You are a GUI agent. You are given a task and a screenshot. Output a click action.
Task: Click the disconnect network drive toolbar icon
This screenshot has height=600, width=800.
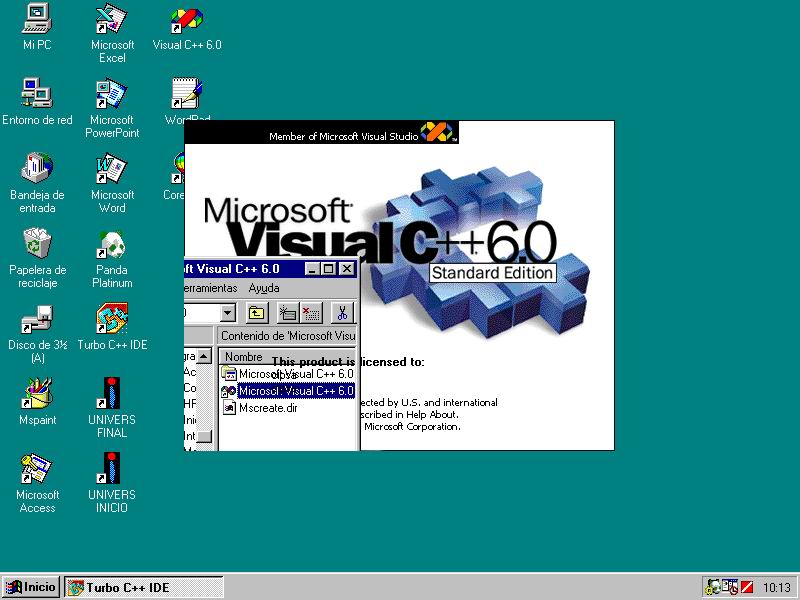point(311,313)
